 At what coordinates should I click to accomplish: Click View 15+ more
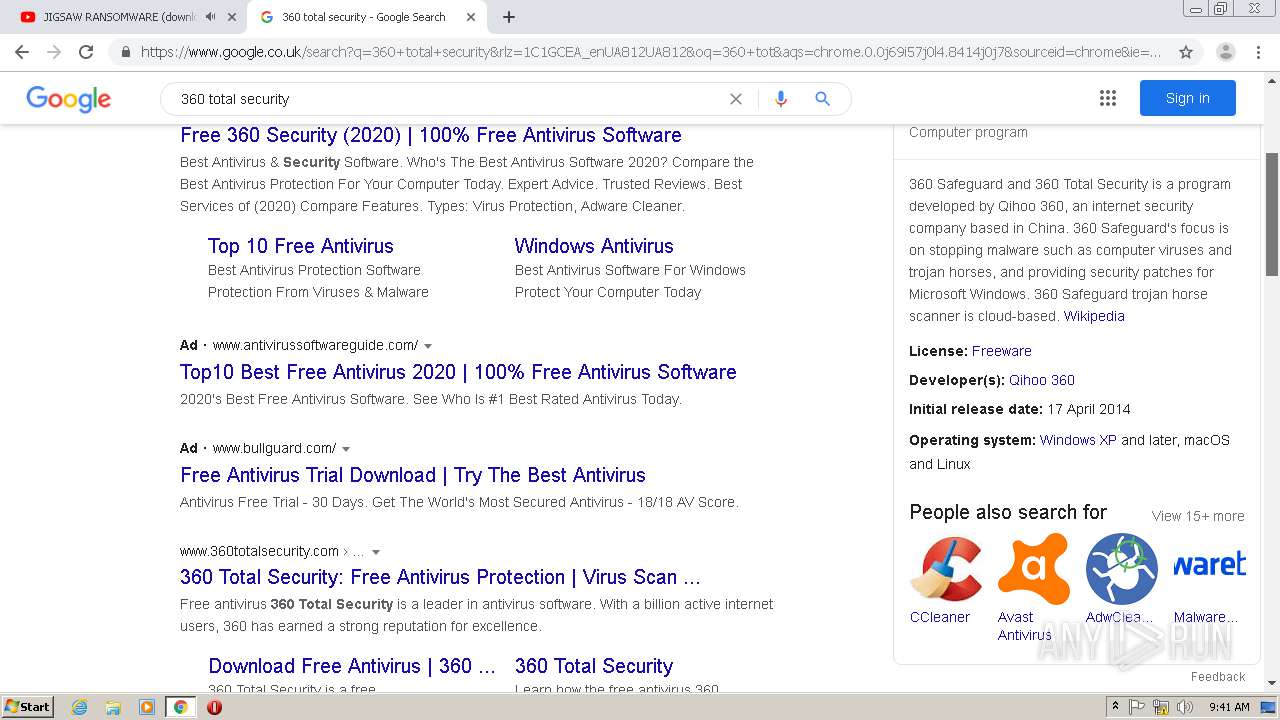click(1198, 516)
